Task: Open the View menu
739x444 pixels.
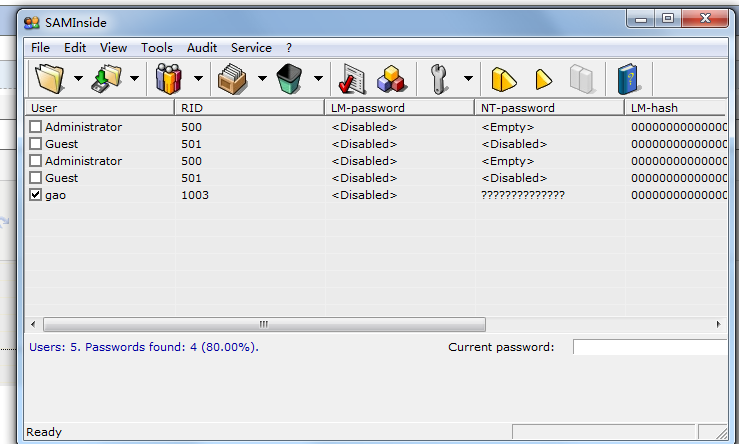Action: 114,48
